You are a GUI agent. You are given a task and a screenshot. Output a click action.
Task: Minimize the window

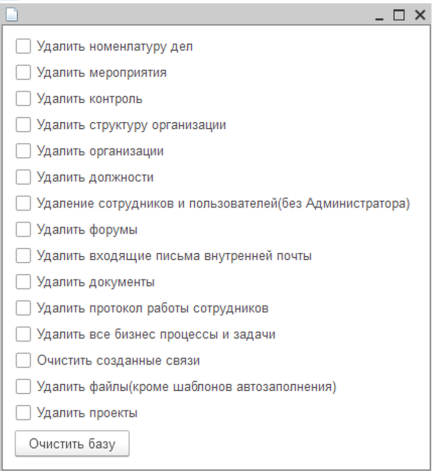(379, 16)
